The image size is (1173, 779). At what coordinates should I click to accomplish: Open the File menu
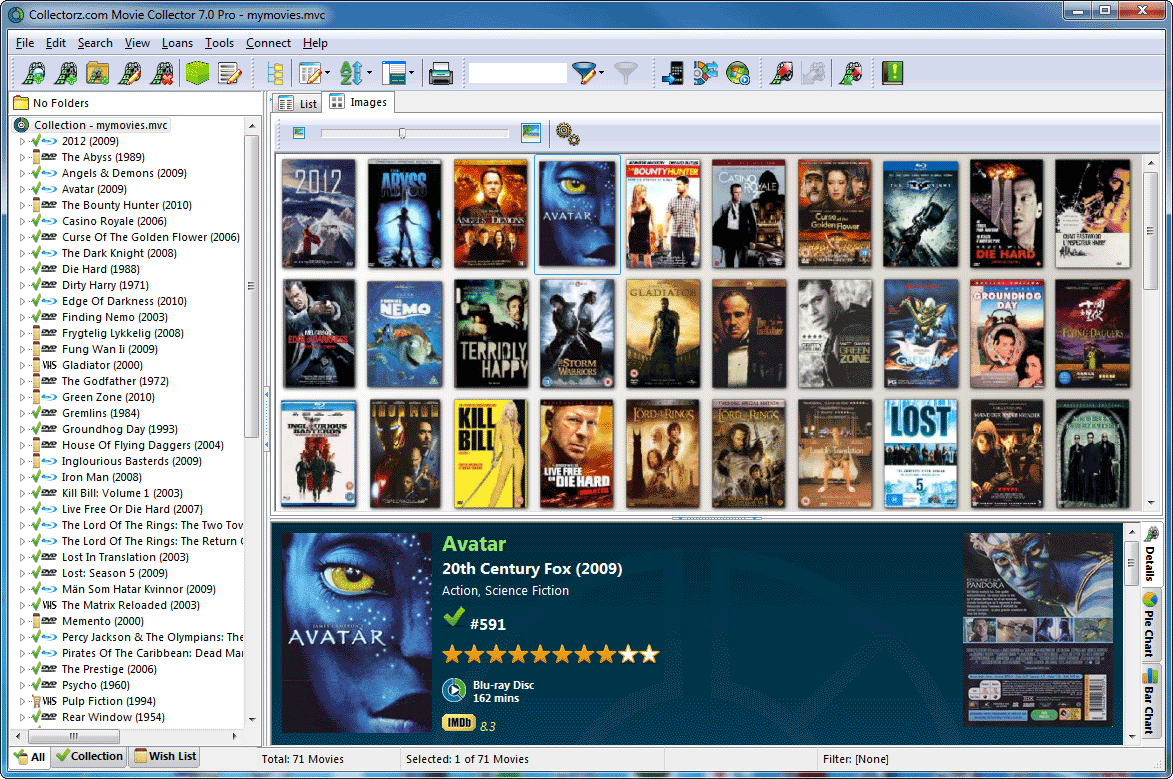[25, 43]
